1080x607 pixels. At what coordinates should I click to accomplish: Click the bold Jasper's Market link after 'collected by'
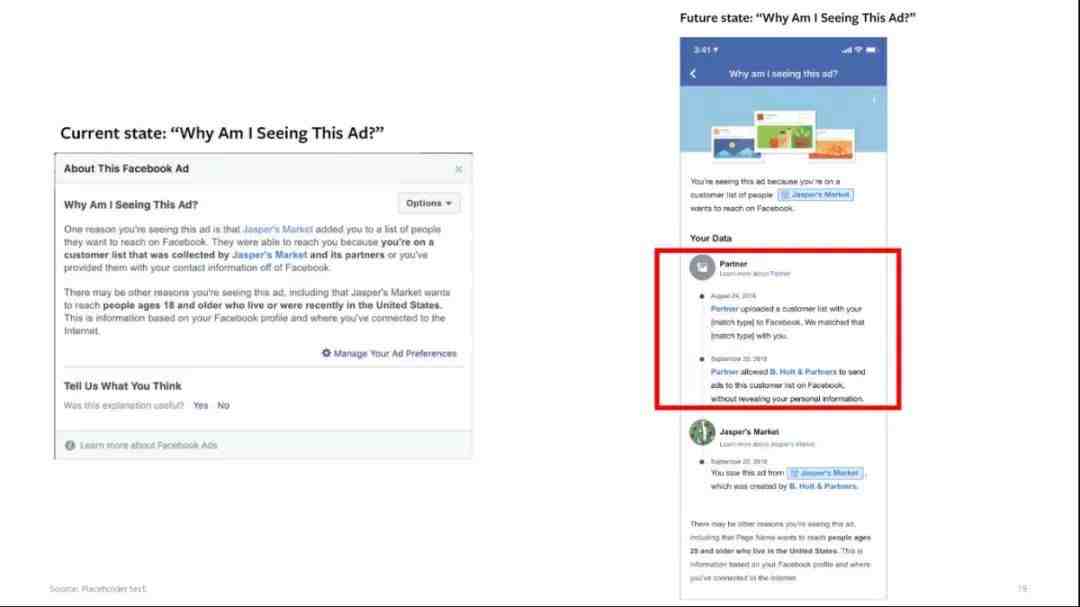(269, 255)
